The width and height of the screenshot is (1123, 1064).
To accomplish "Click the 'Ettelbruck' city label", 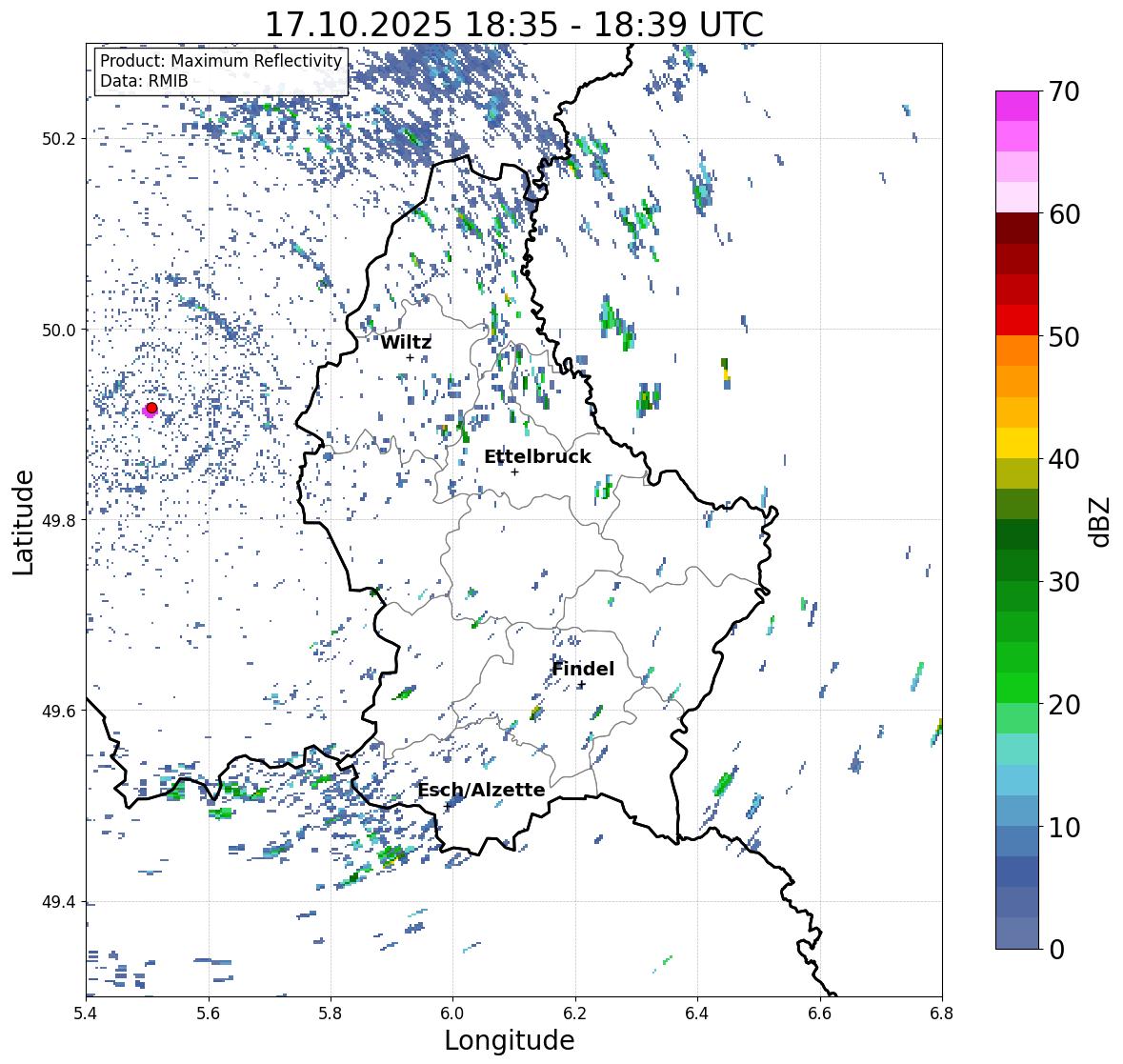I will tap(537, 457).
